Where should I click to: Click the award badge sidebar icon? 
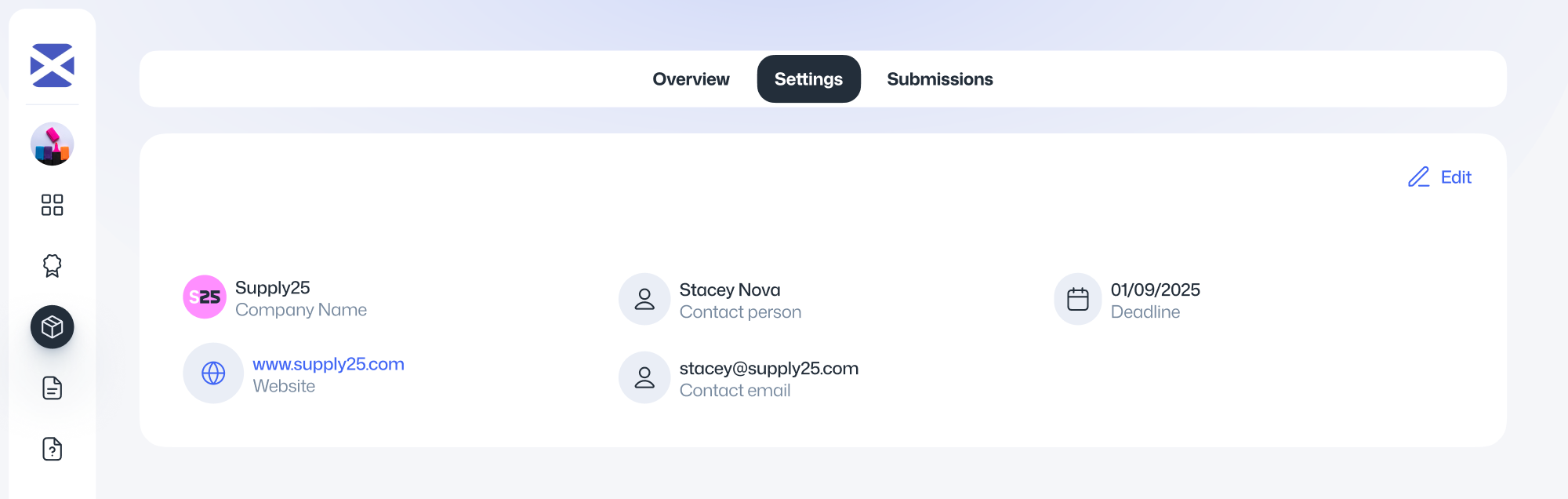pos(52,266)
